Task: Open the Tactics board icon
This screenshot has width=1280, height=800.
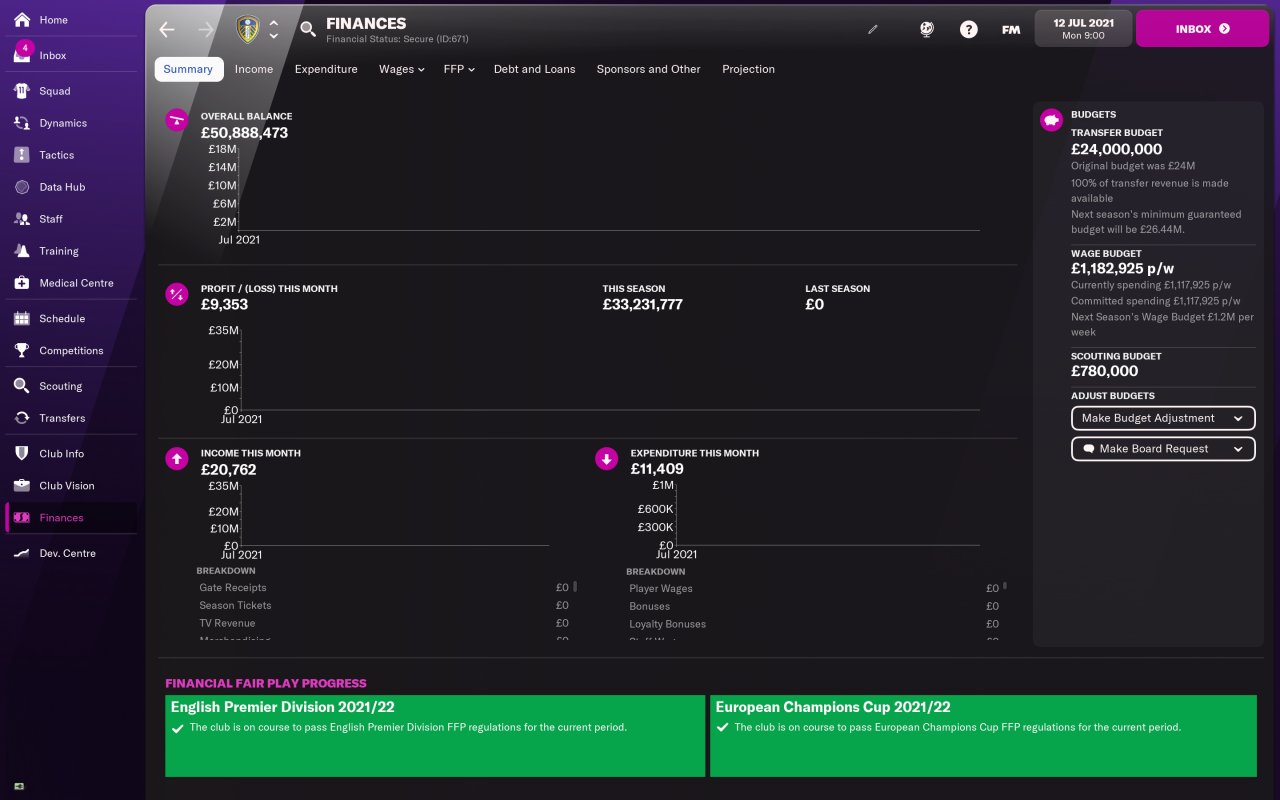Action: [x=22, y=155]
